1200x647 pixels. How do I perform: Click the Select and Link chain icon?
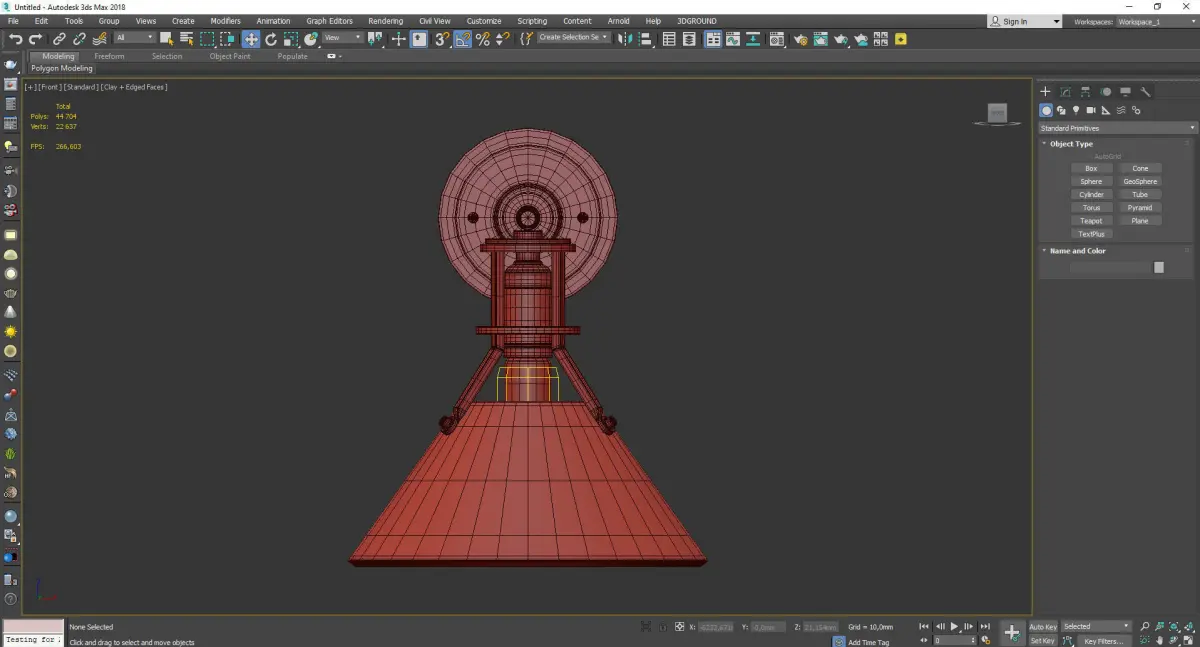pyautogui.click(x=60, y=39)
